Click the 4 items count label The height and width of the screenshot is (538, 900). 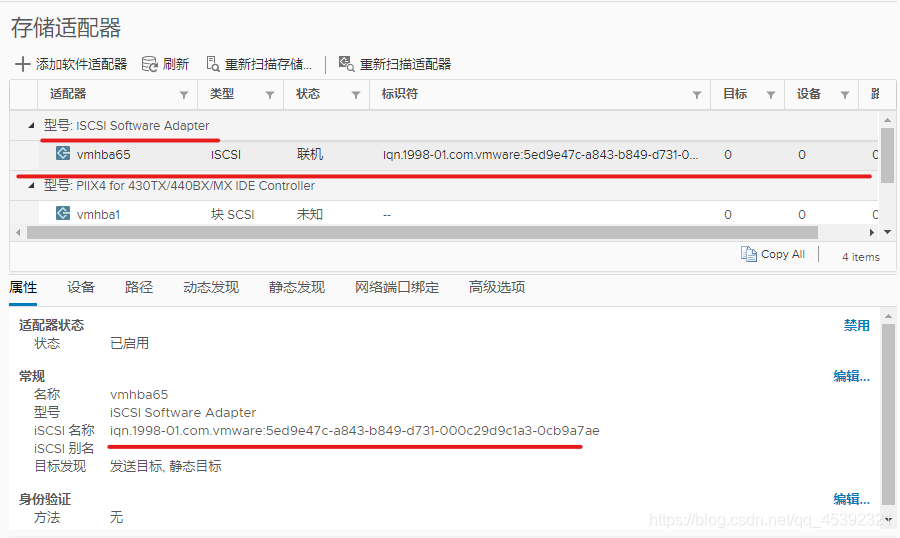860,257
